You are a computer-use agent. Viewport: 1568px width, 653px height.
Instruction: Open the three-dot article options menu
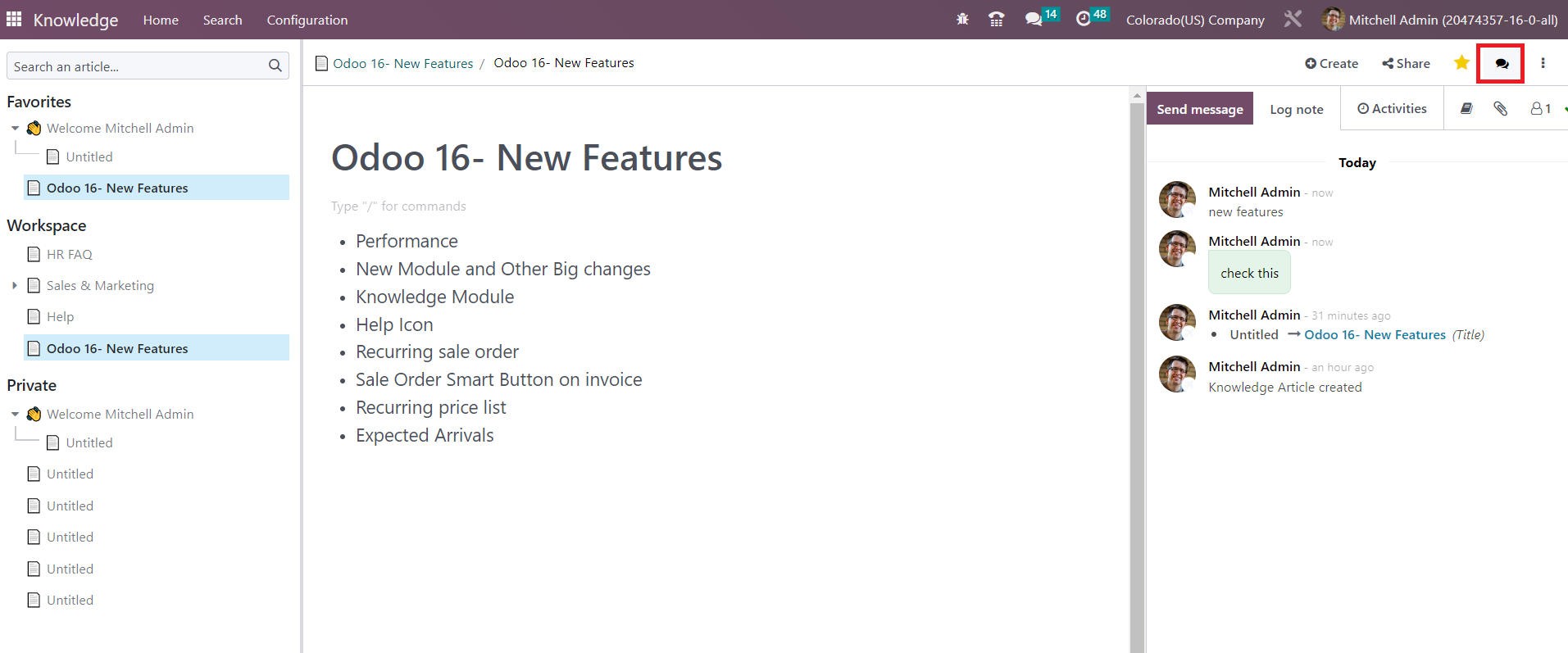pos(1543,63)
